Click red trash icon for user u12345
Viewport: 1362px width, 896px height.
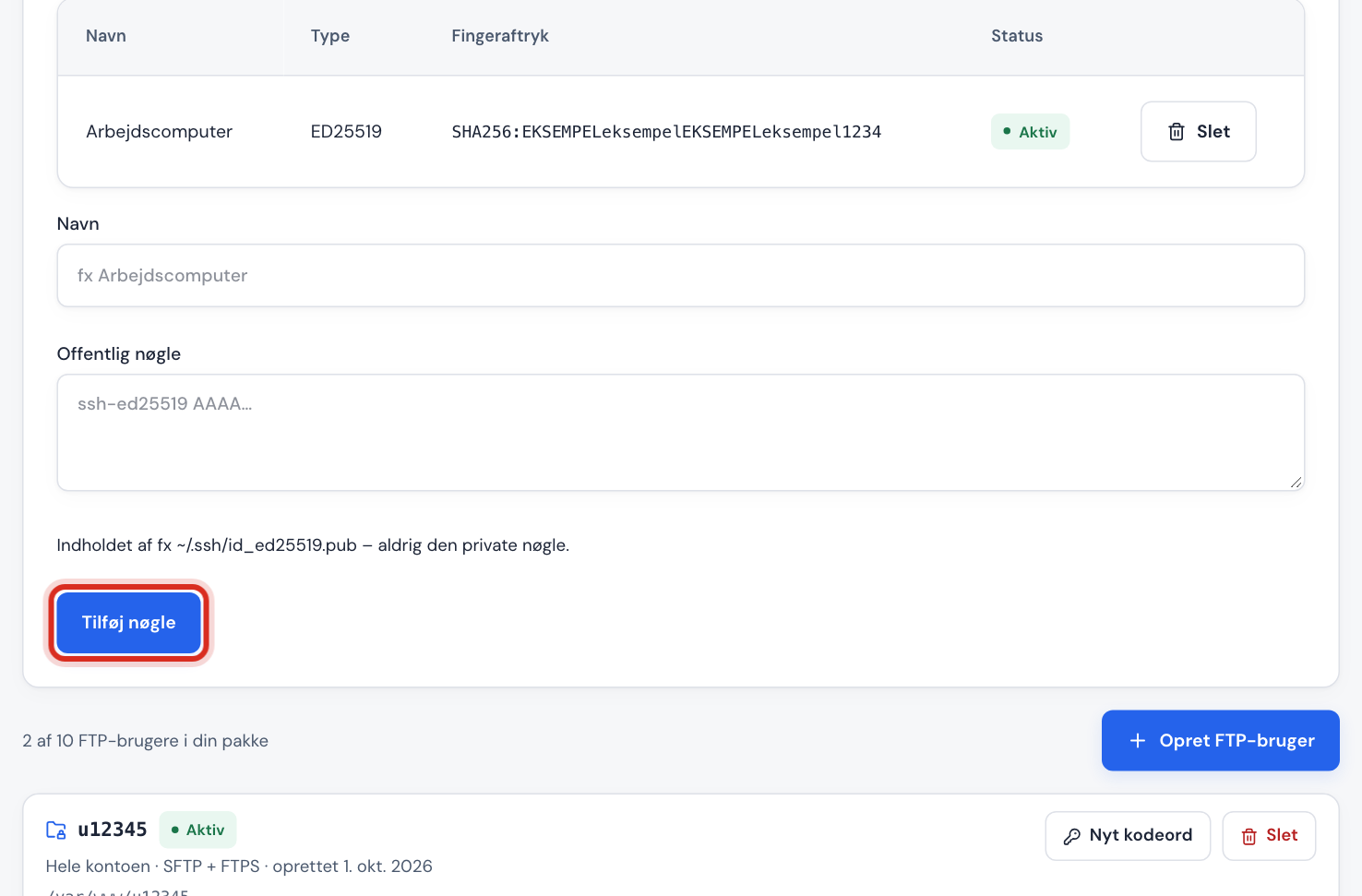point(1249,836)
